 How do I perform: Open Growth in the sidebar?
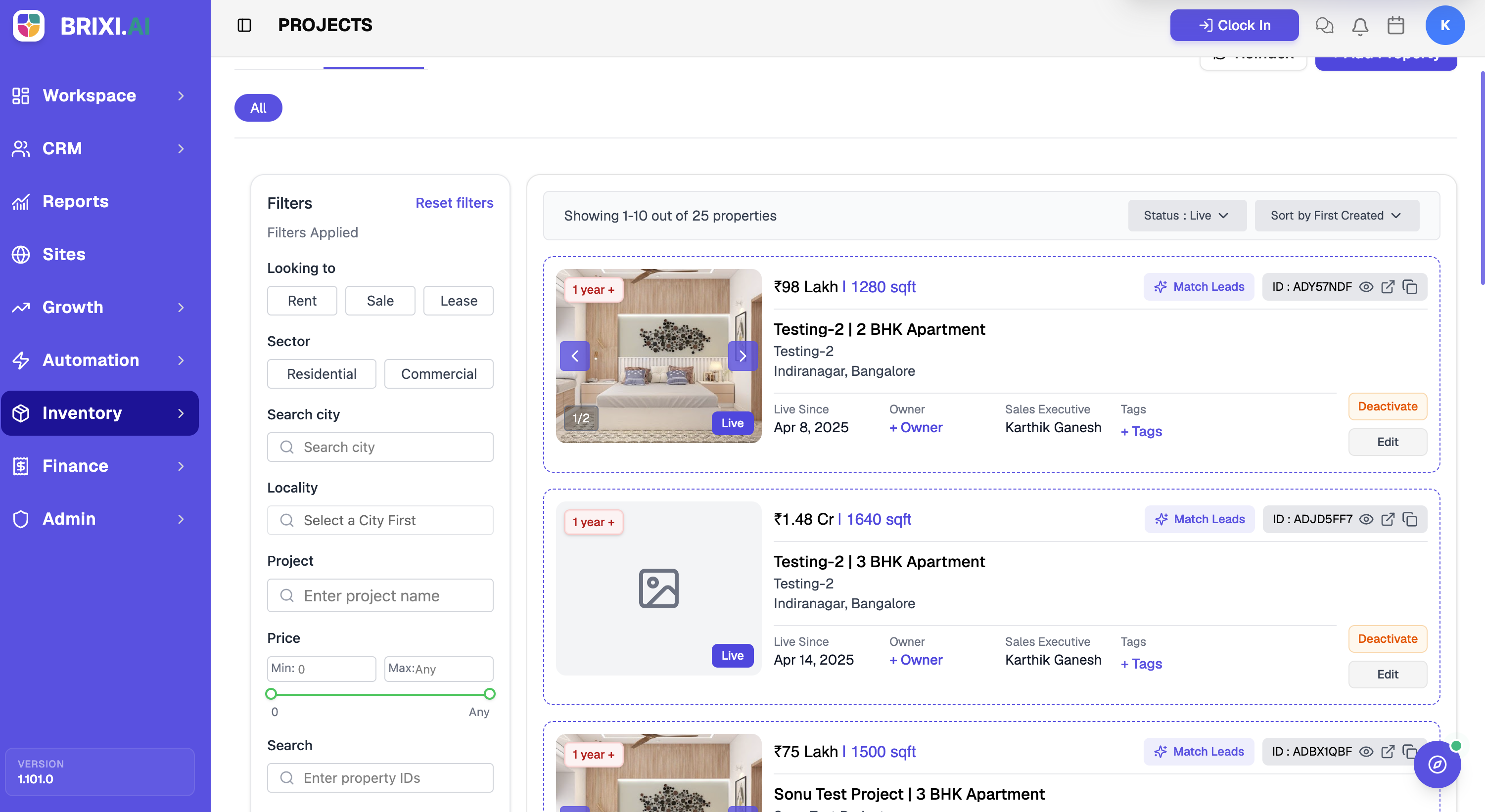100,307
